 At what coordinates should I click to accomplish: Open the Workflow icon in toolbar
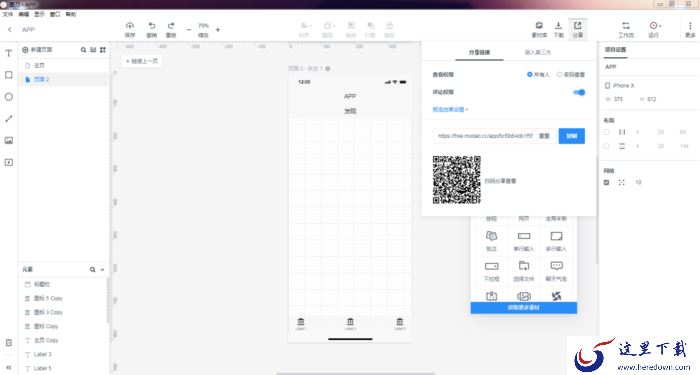point(626,25)
